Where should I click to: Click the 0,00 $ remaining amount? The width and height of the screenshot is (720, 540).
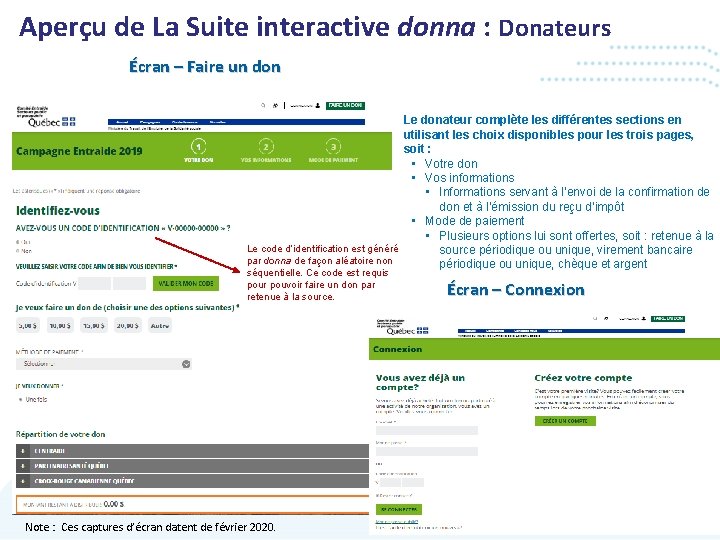(114, 504)
